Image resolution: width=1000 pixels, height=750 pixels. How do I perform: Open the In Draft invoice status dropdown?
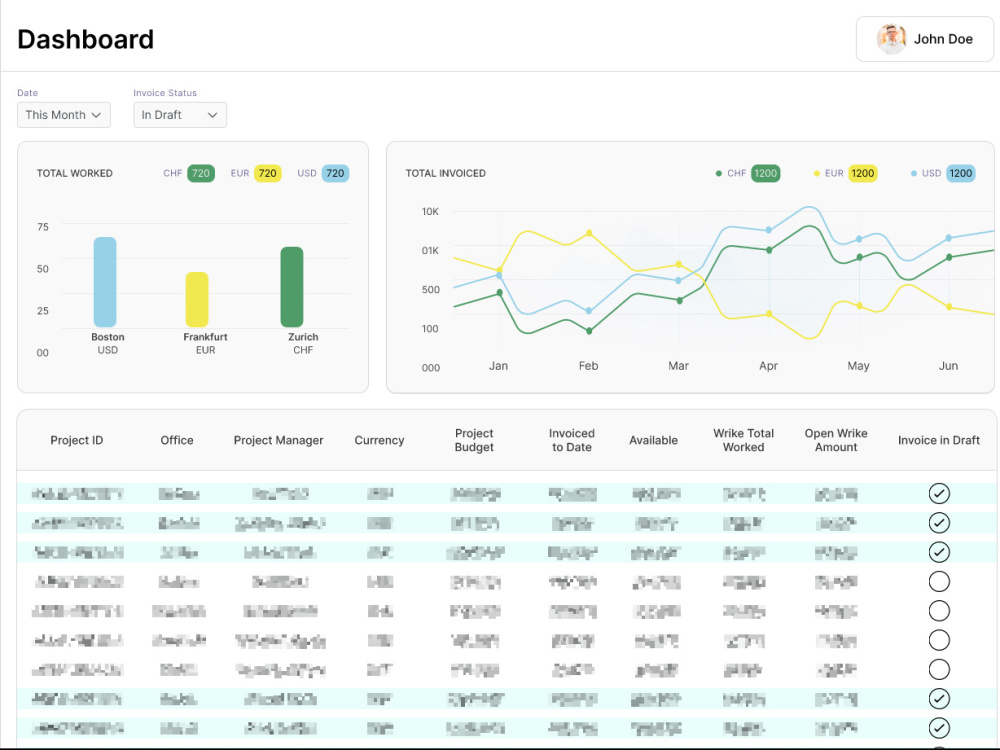coord(180,115)
